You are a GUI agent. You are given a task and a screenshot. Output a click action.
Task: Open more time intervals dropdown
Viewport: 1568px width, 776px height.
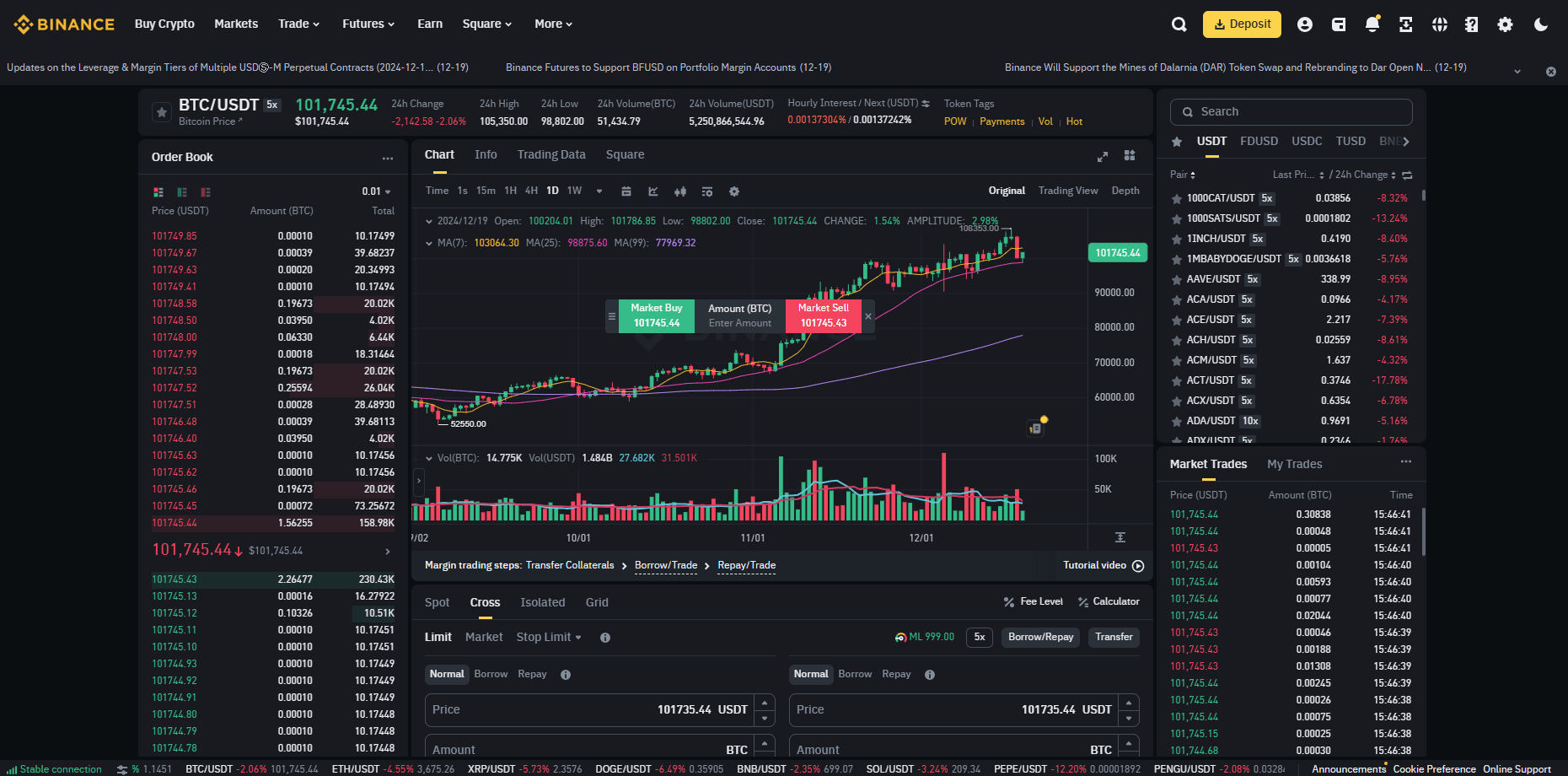[x=599, y=191]
